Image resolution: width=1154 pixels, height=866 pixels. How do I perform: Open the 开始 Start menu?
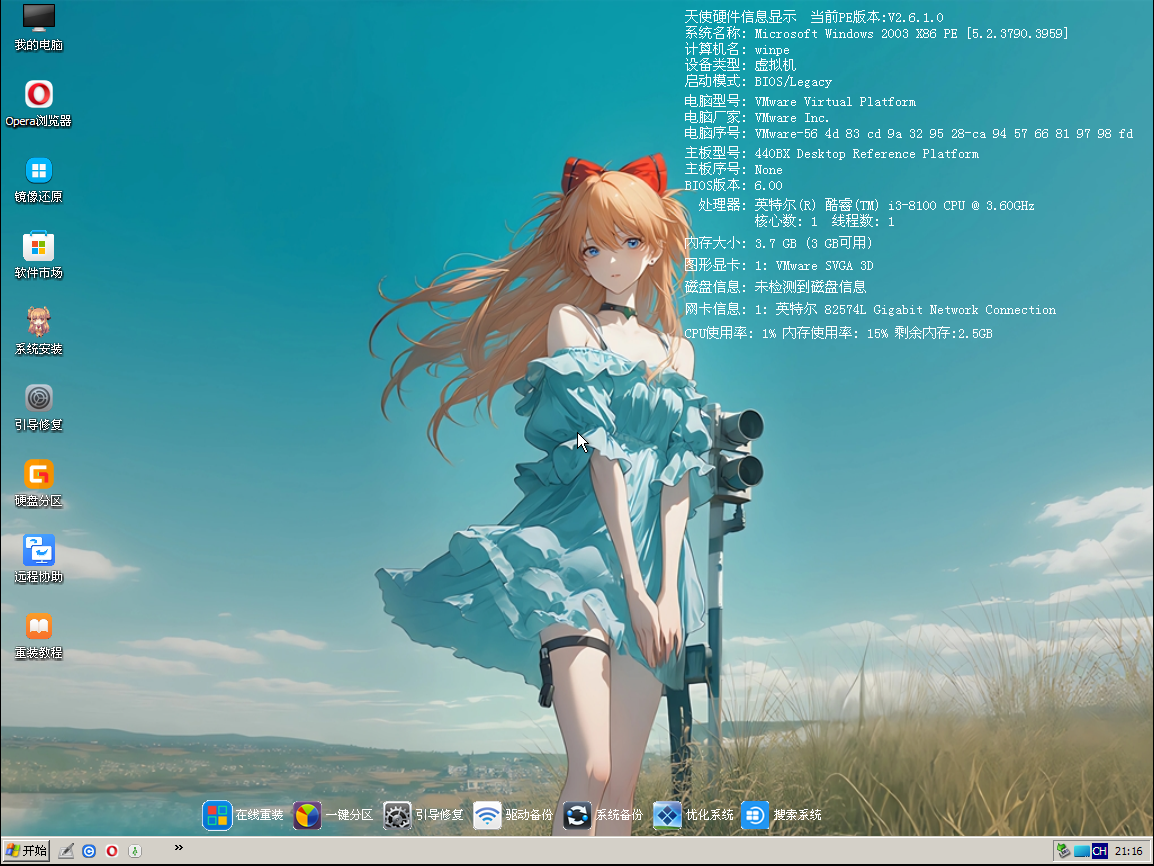[24, 851]
